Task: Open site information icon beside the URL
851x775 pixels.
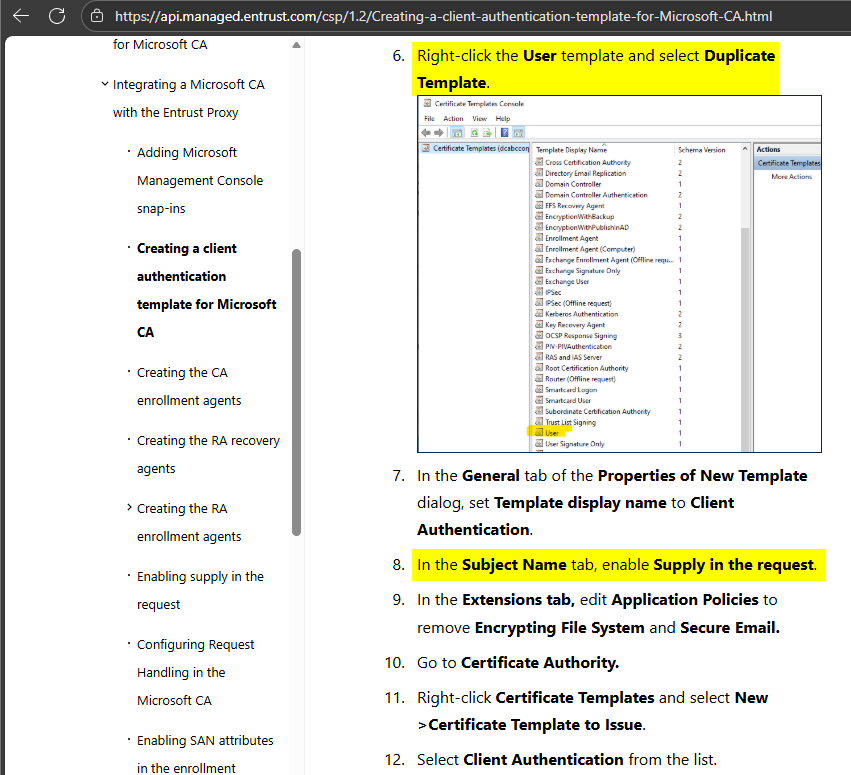Action: point(97,17)
